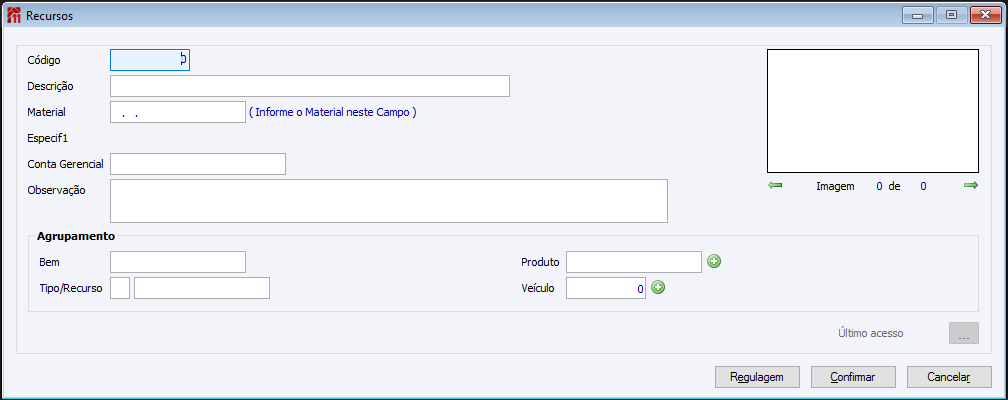Click the green plus icon beside Veículo

(x=658, y=288)
